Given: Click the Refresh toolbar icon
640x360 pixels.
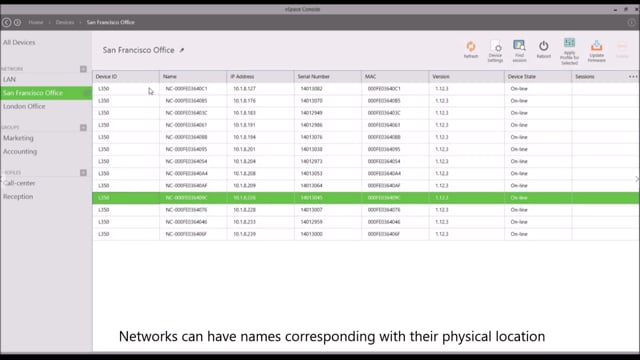Looking at the screenshot, I should tap(471, 50).
